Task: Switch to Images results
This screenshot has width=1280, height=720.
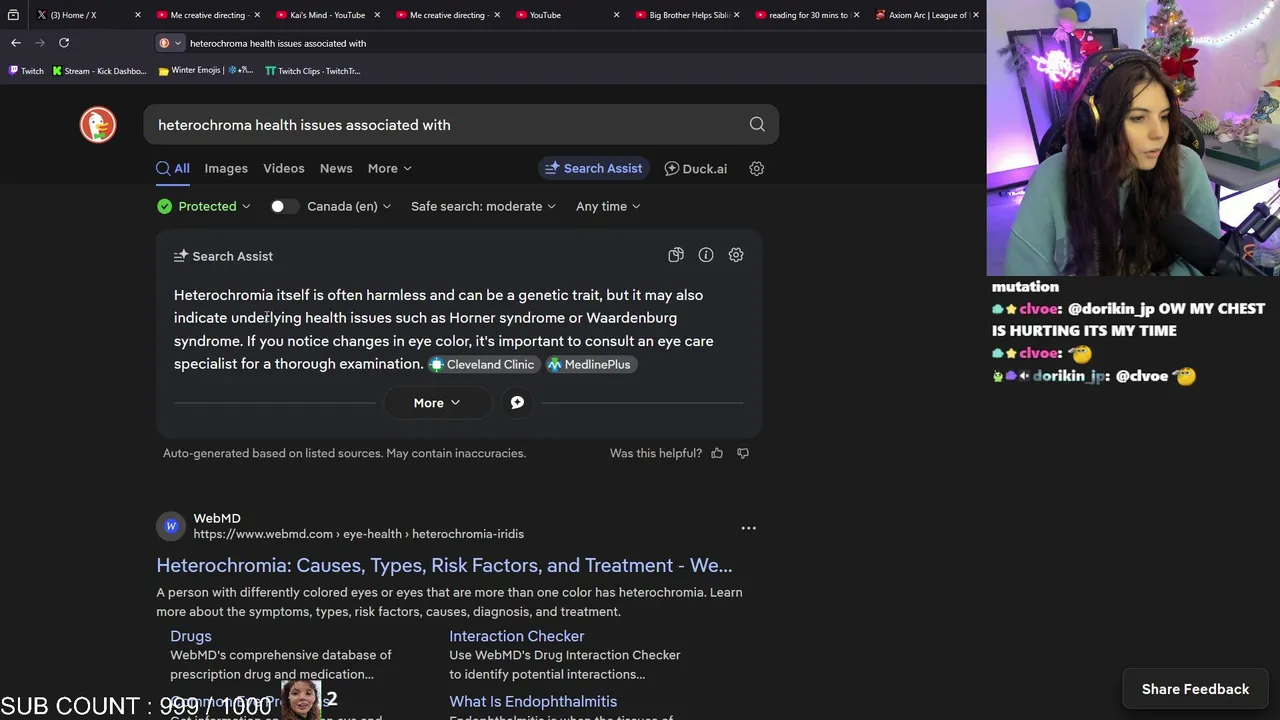Action: click(226, 169)
